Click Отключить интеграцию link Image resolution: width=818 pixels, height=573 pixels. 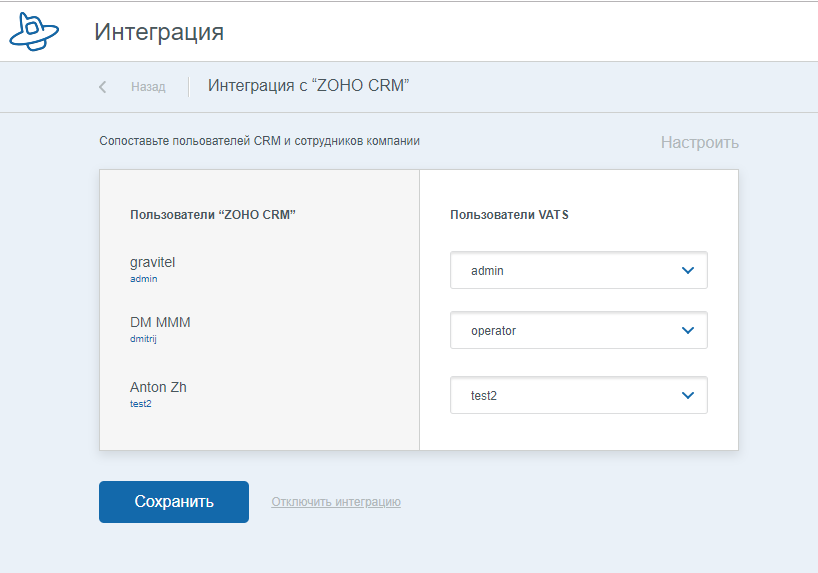pyautogui.click(x=336, y=502)
